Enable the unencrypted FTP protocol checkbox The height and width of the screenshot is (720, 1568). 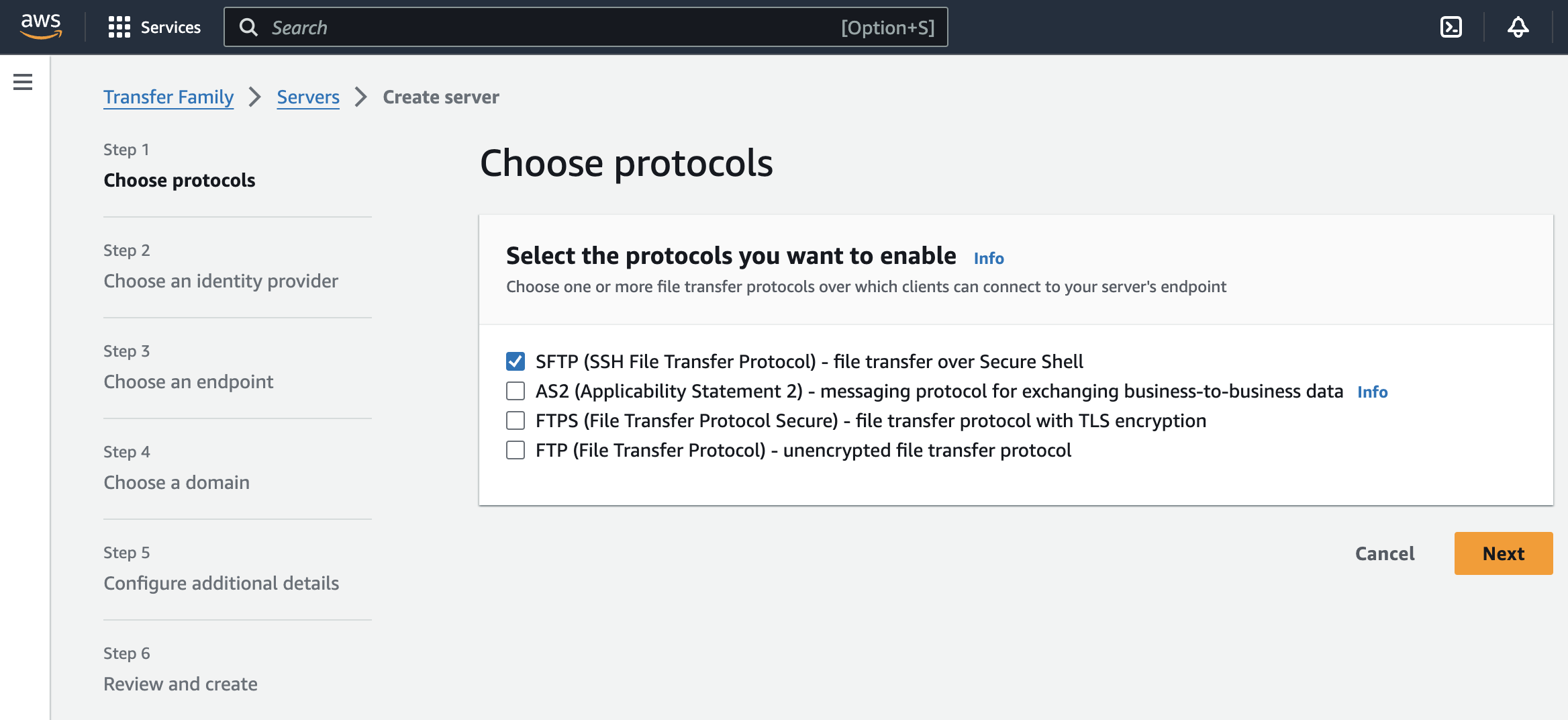coord(516,450)
